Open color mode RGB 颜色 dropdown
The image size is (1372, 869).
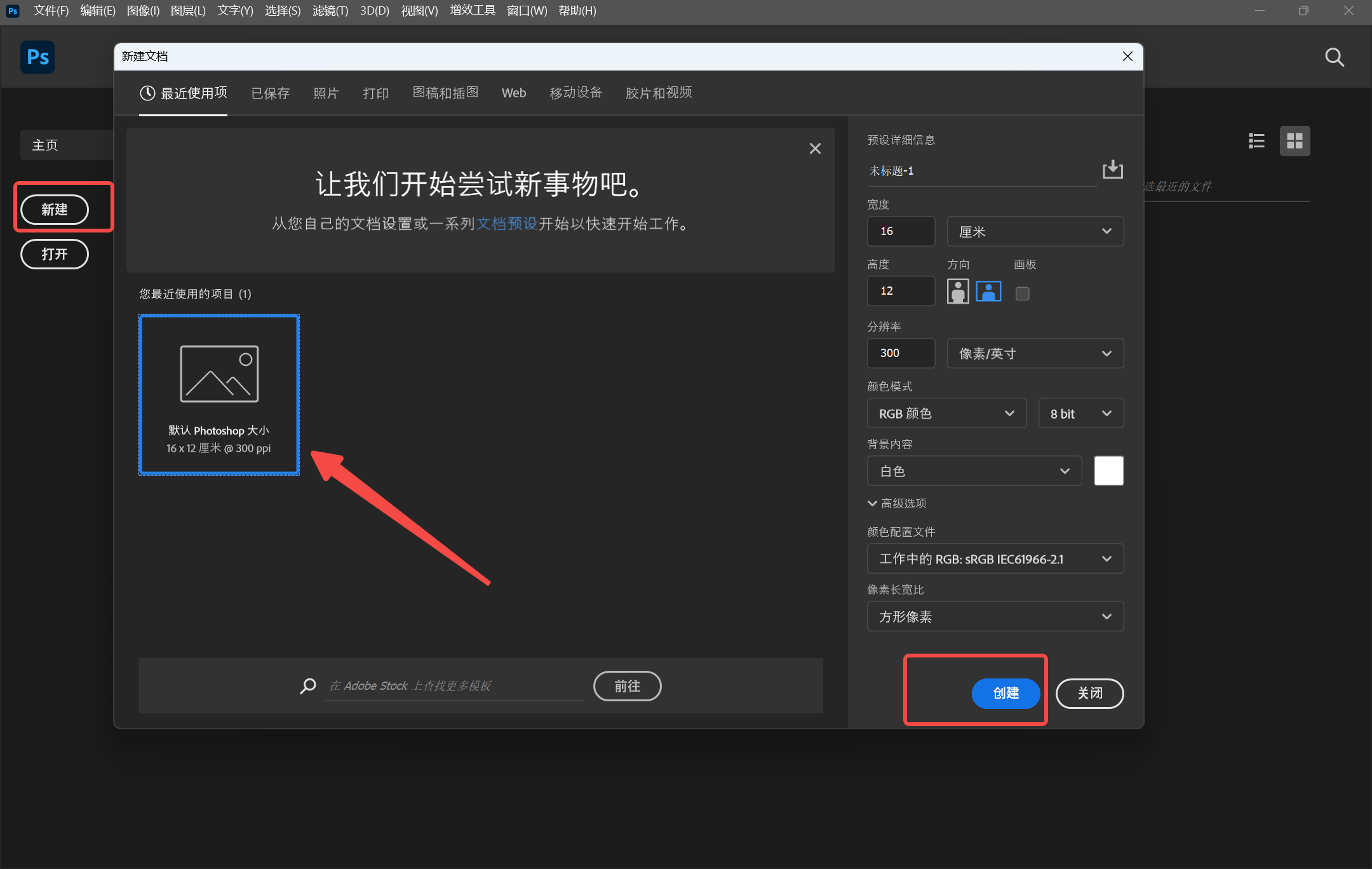coord(946,414)
